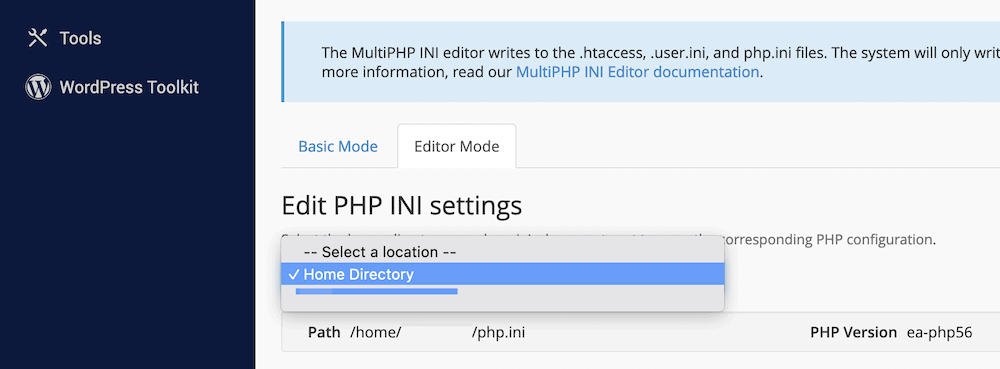
Task: Select the Home Directory option in the dropdown
Action: 503,275
